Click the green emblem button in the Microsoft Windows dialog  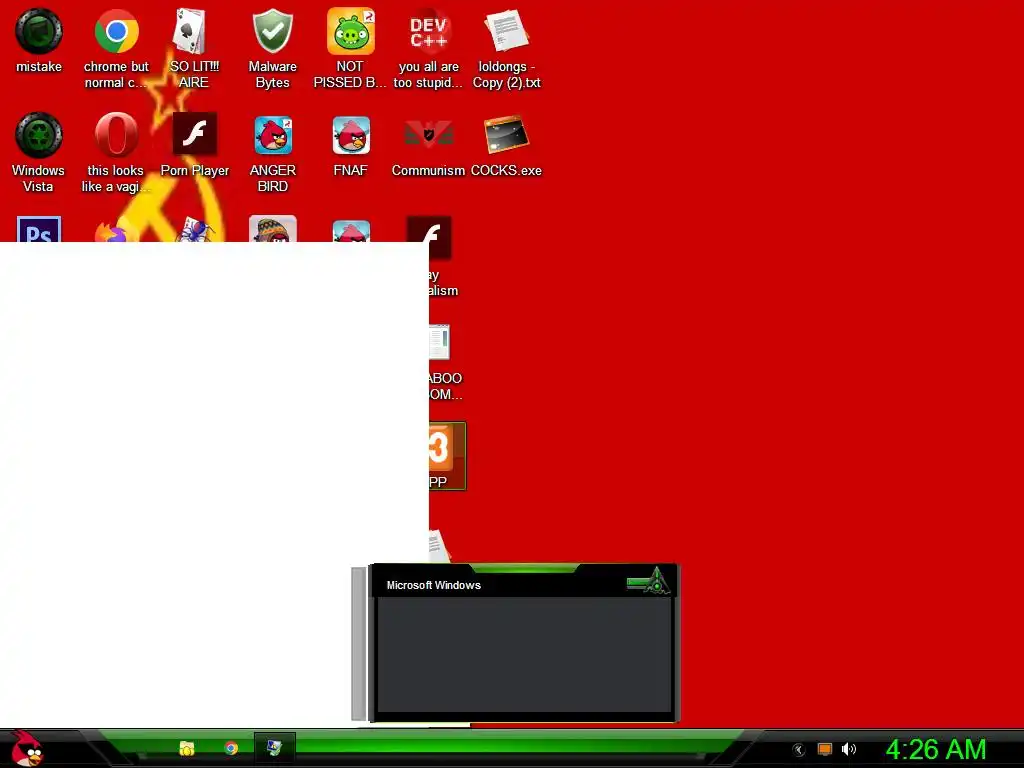648,581
